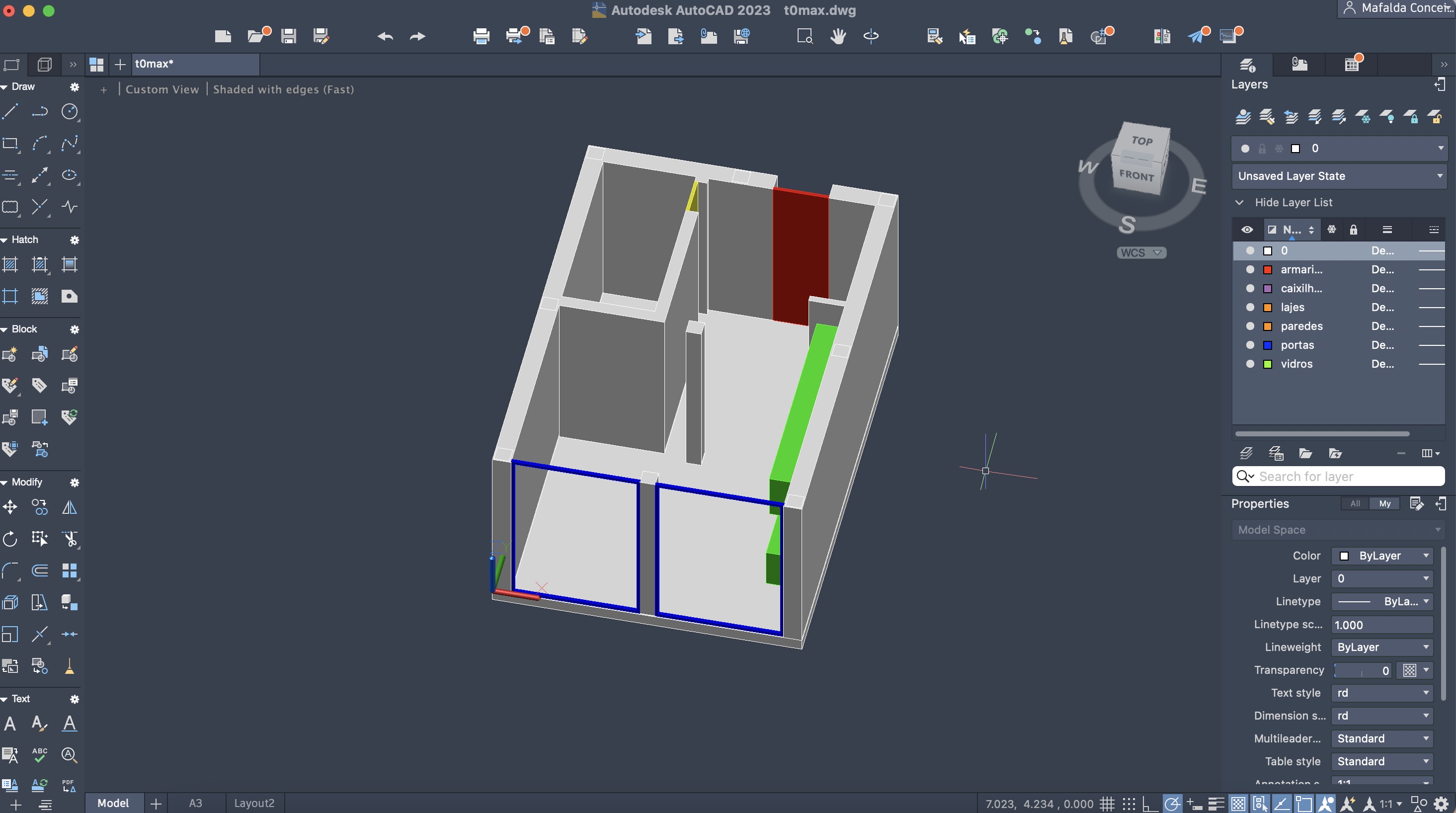This screenshot has width=1456, height=813.
Task: Collapse the Hide Layer List expander
Action: 1239,202
